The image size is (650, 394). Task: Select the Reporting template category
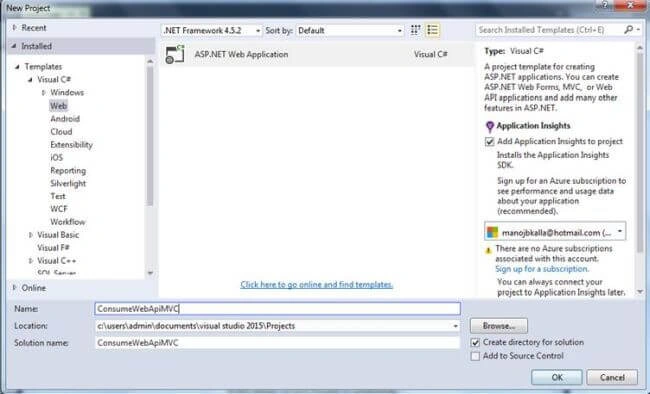[x=68, y=170]
